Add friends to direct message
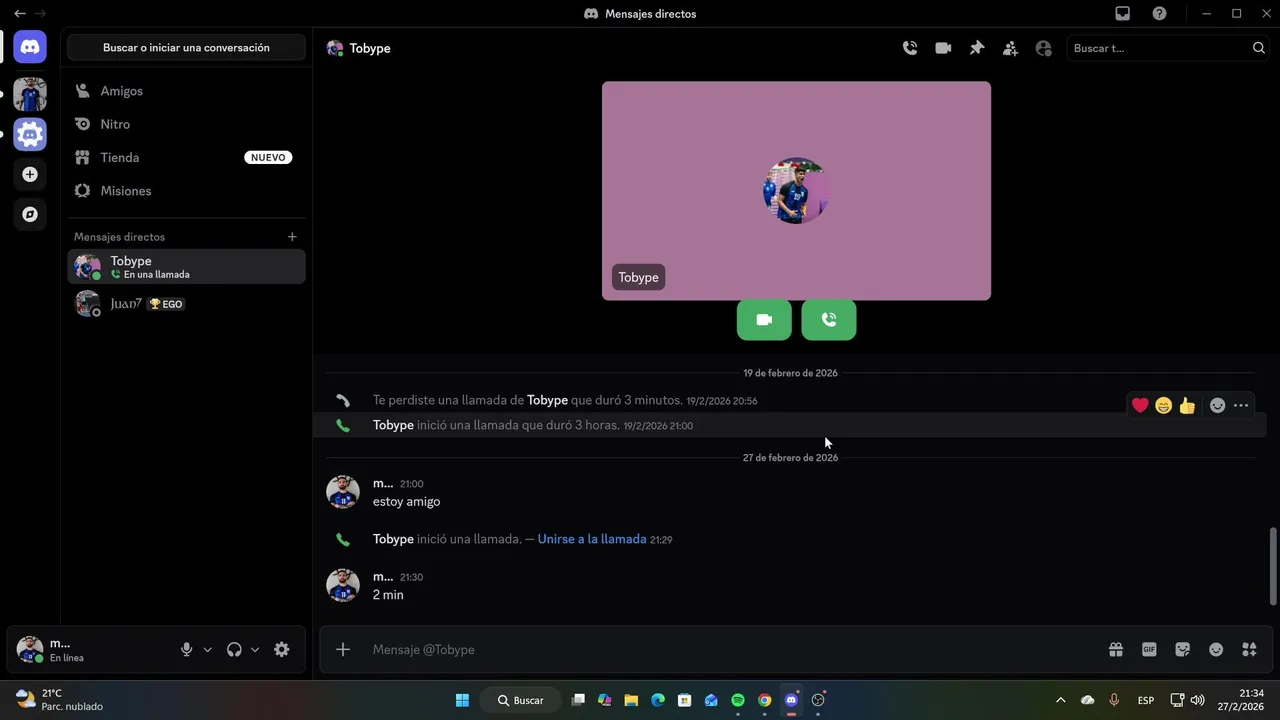 [x=1010, y=48]
